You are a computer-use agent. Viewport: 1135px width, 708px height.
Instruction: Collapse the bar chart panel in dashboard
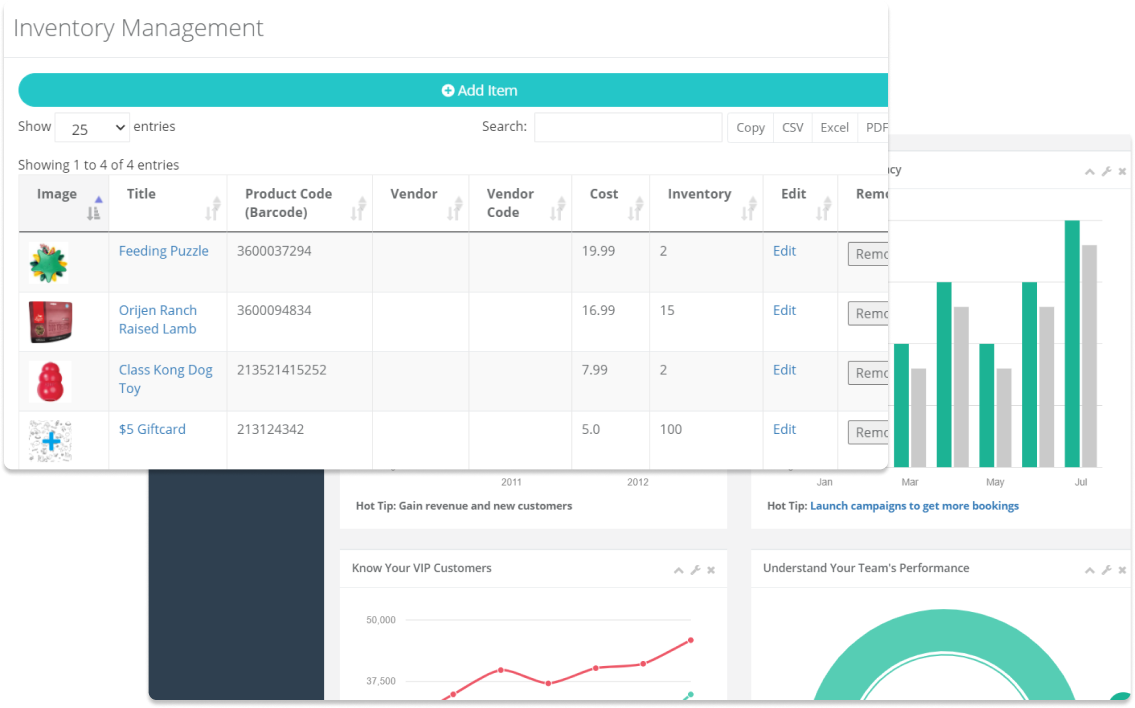(x=1089, y=172)
